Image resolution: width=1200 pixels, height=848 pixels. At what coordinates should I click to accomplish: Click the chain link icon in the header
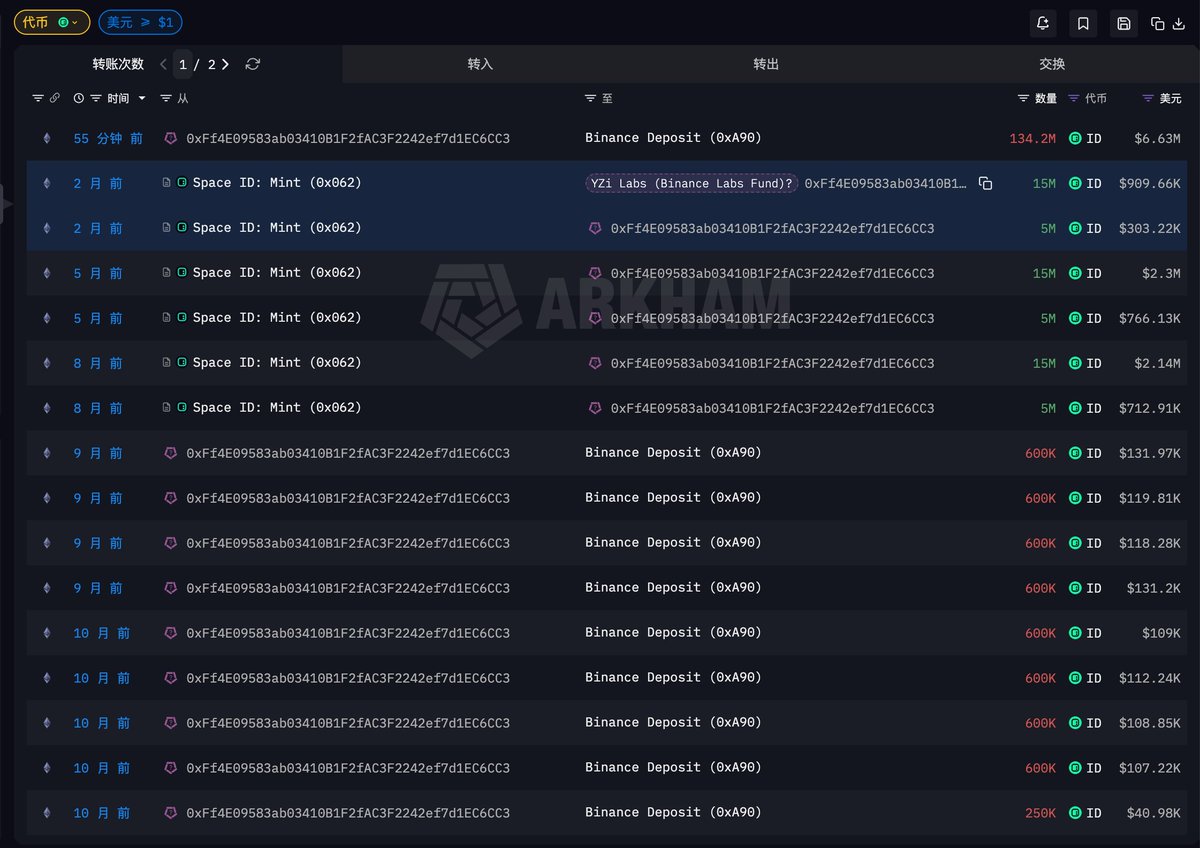coord(54,98)
